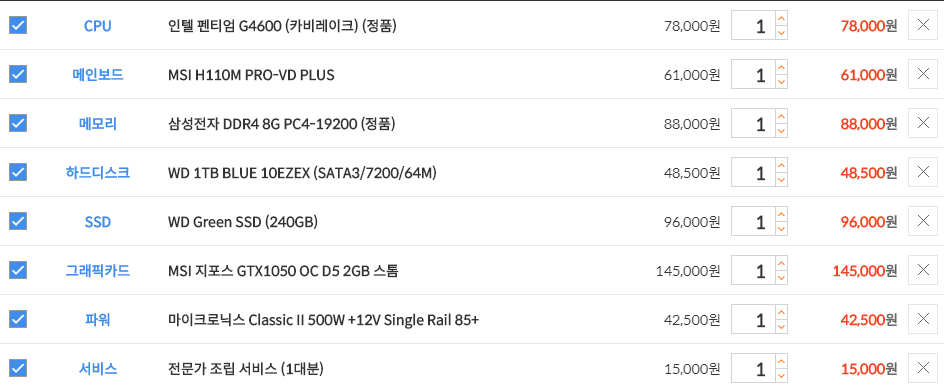Open the 하드디스크 category link
This screenshot has height=391, width=944.
pyautogui.click(x=98, y=173)
